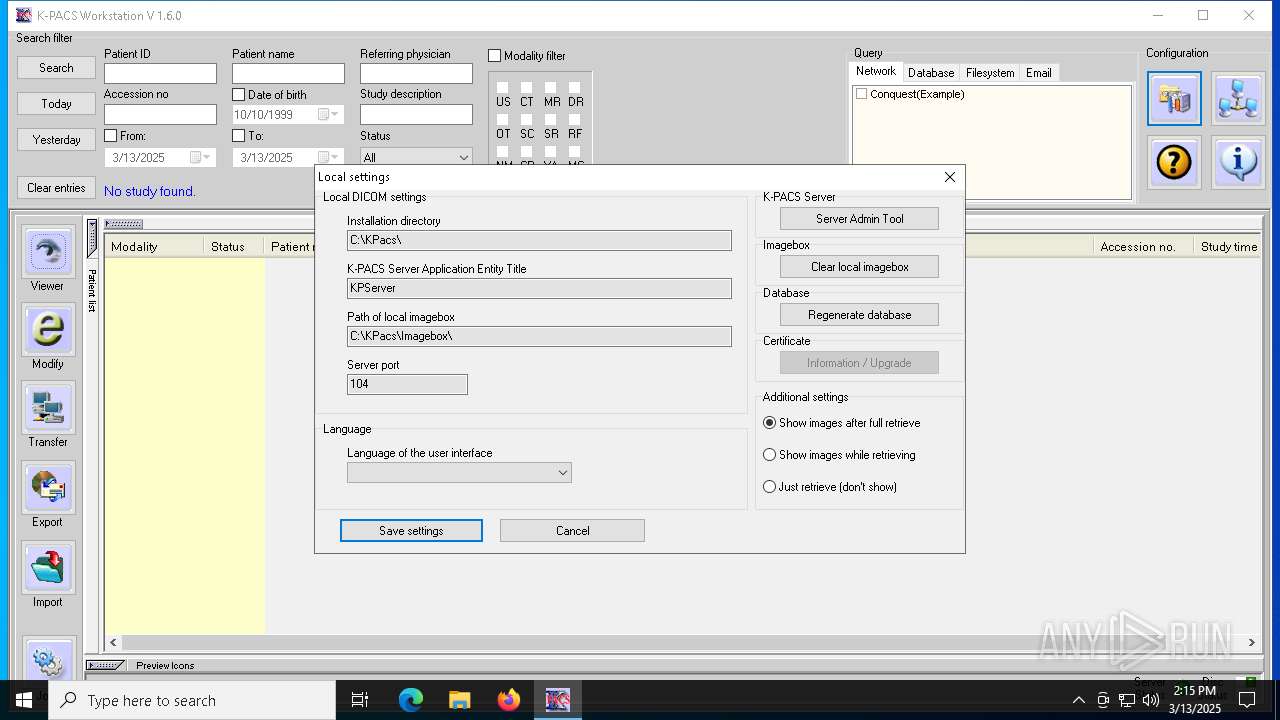This screenshot has width=1280, height=720.
Task: Click the Windows taskbar search box
Action: tap(192, 700)
